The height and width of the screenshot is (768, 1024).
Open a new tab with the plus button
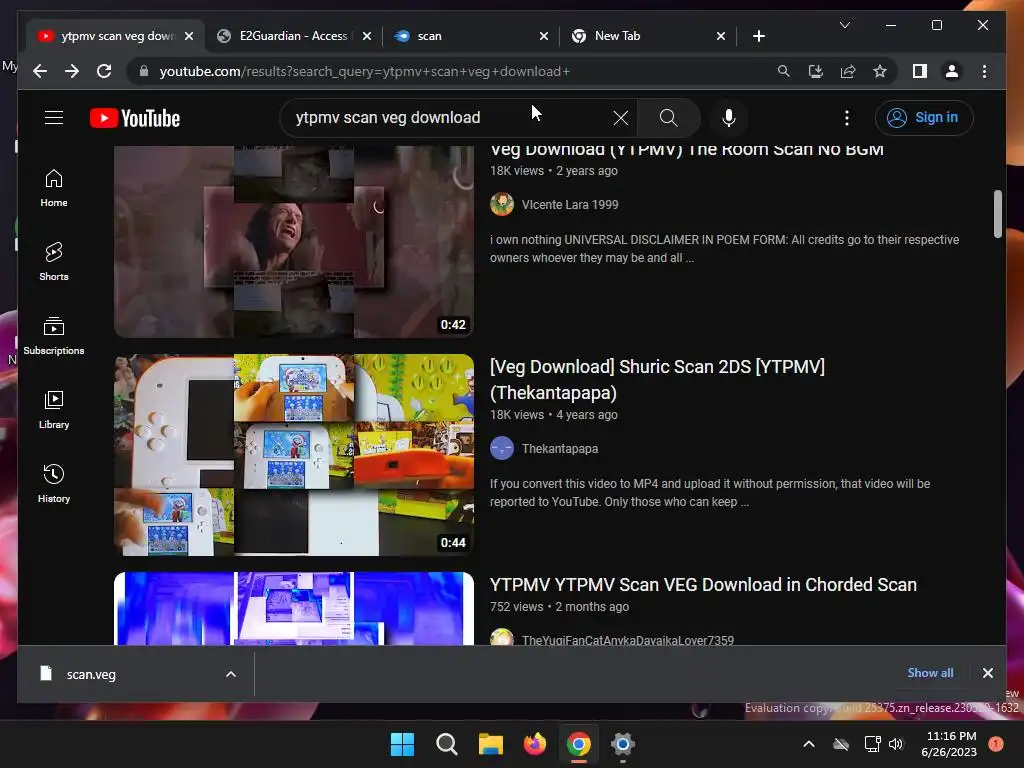[x=758, y=36]
